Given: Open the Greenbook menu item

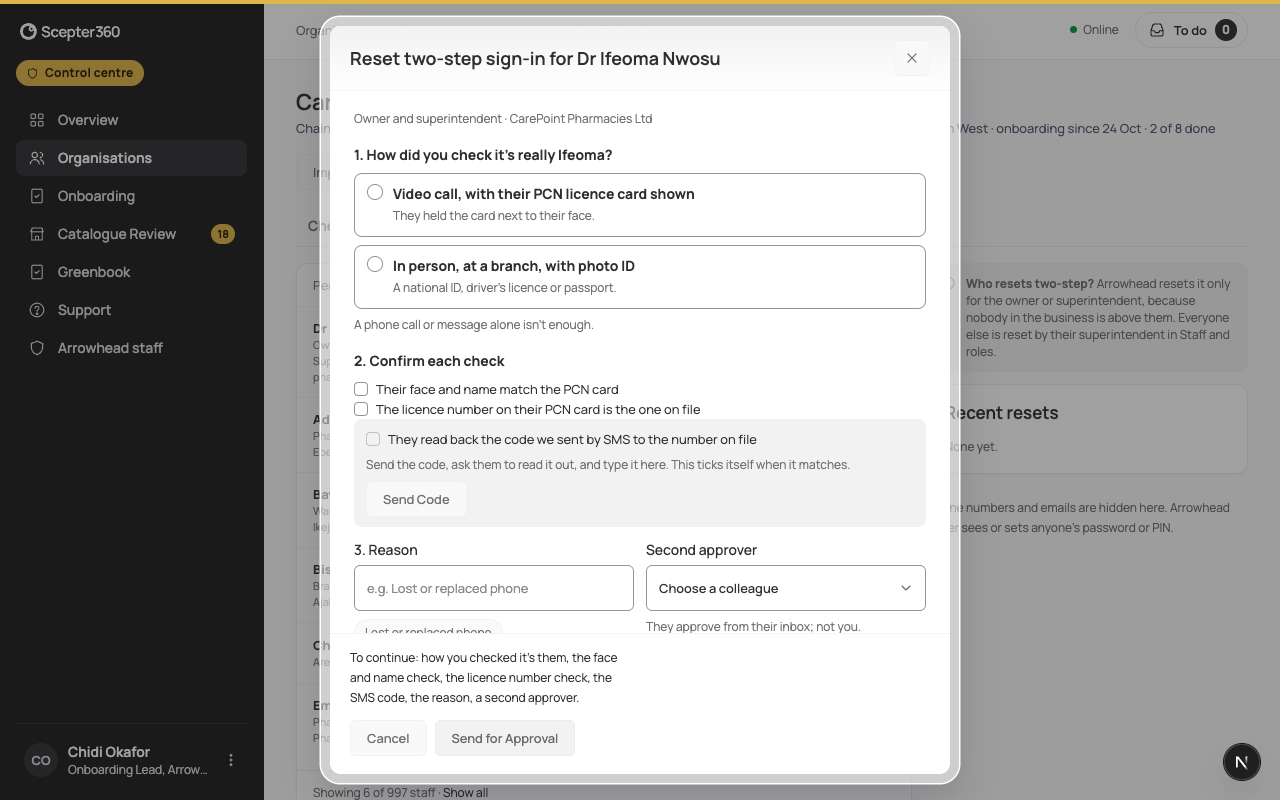Looking at the screenshot, I should 131,272.
